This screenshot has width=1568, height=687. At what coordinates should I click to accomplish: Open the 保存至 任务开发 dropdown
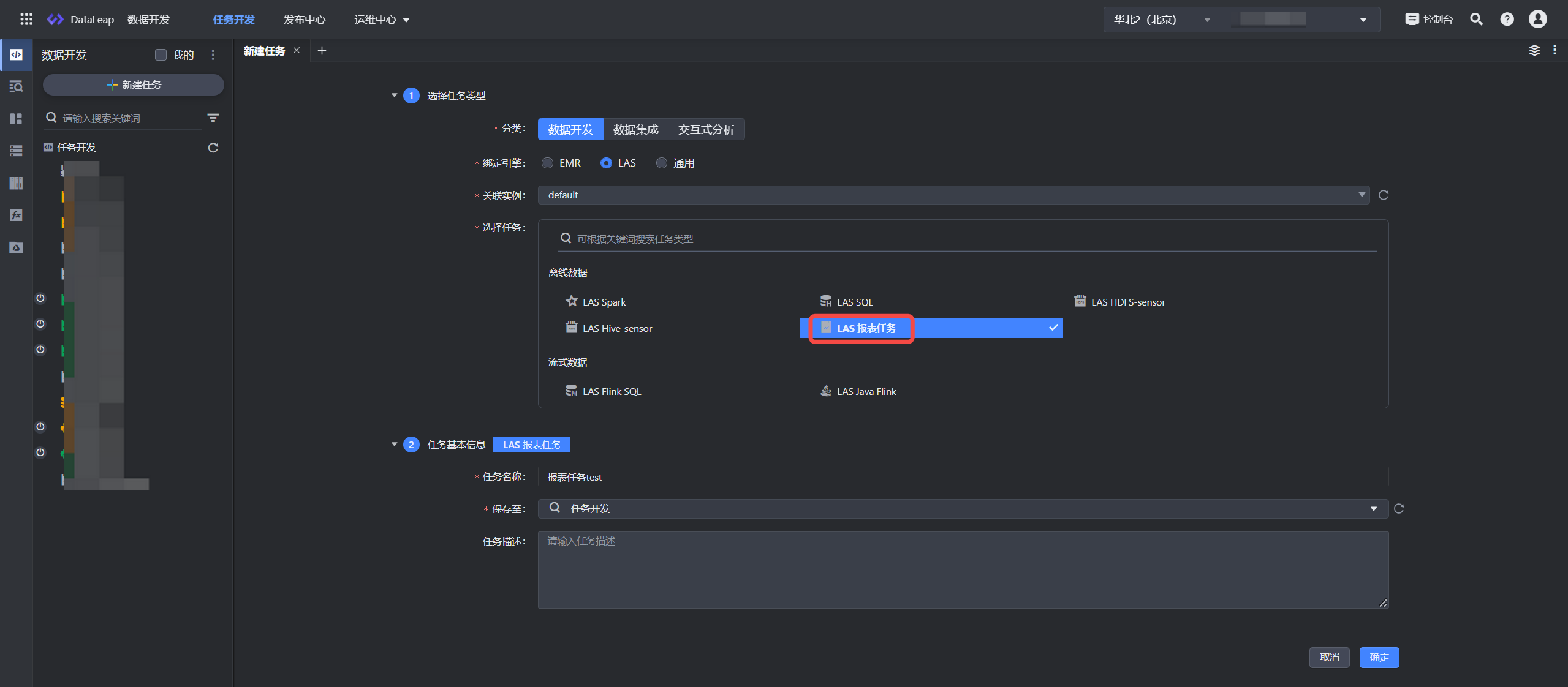[963, 509]
